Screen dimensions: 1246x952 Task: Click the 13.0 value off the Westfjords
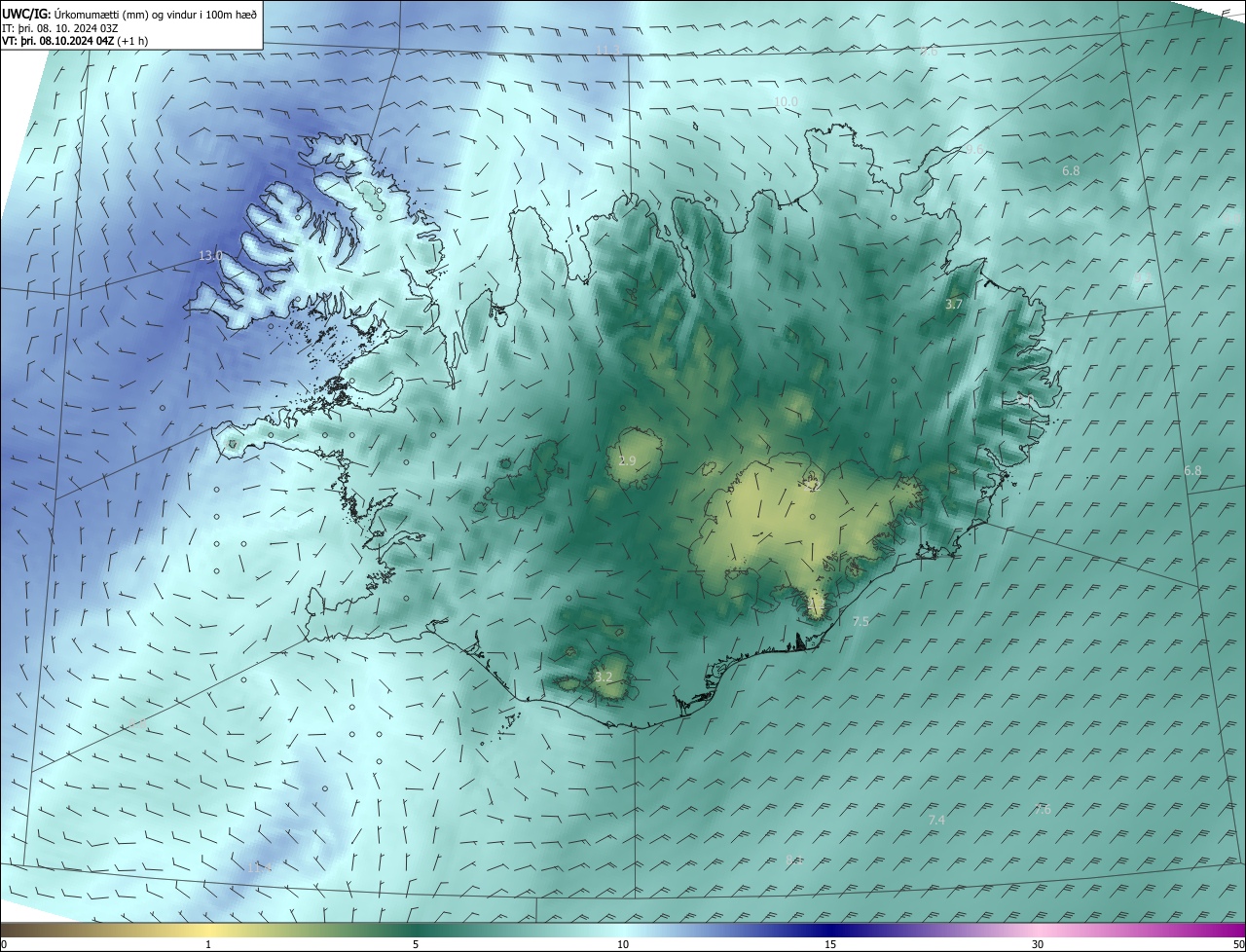tap(210, 256)
